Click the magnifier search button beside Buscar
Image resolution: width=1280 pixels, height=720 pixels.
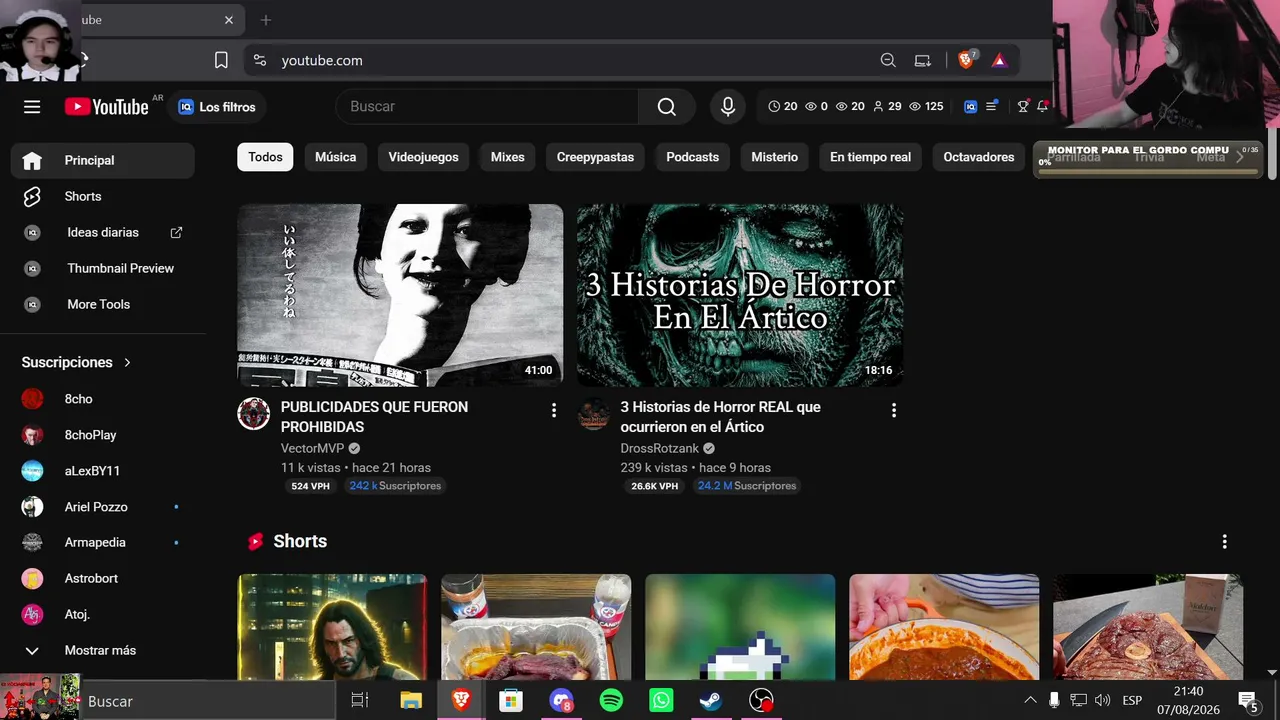click(667, 107)
